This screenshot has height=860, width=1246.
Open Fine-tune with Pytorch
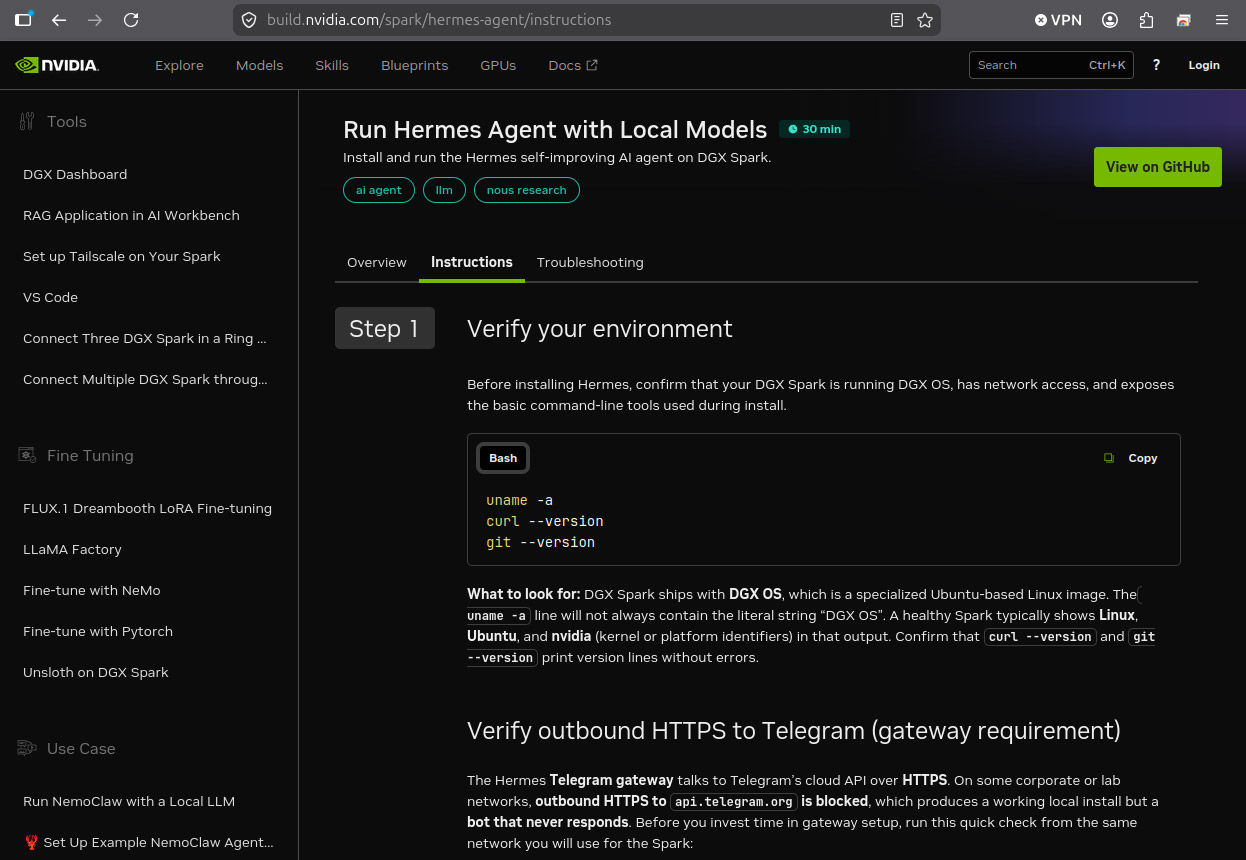98,631
